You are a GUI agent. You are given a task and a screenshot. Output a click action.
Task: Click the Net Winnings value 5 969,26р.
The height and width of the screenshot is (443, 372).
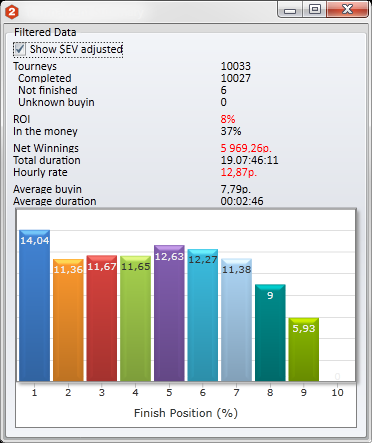click(x=246, y=148)
